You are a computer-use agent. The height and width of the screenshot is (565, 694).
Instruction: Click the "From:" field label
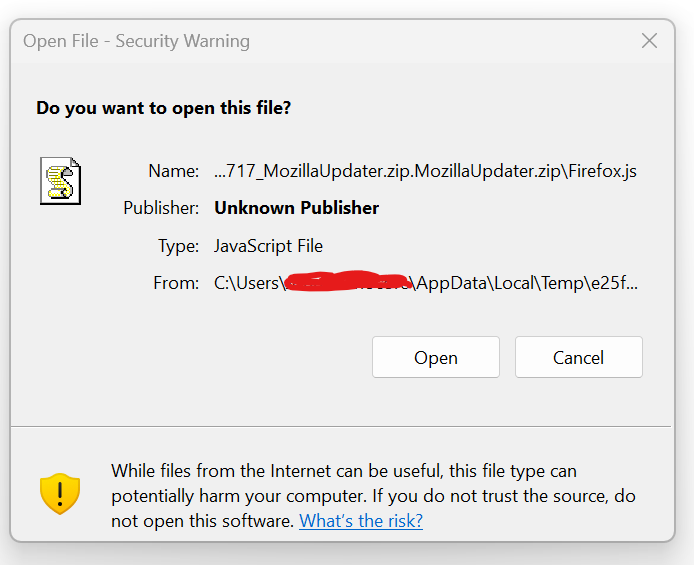[x=176, y=283]
